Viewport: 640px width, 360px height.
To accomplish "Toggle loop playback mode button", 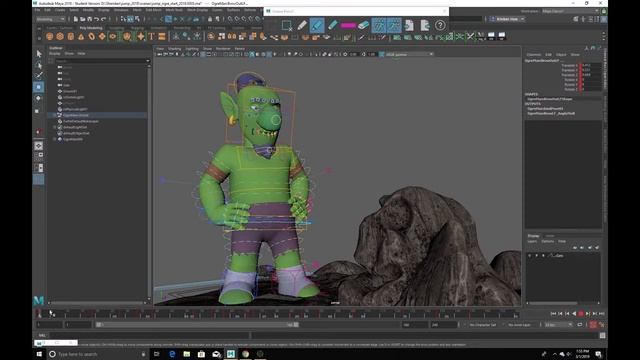I will 580,325.
